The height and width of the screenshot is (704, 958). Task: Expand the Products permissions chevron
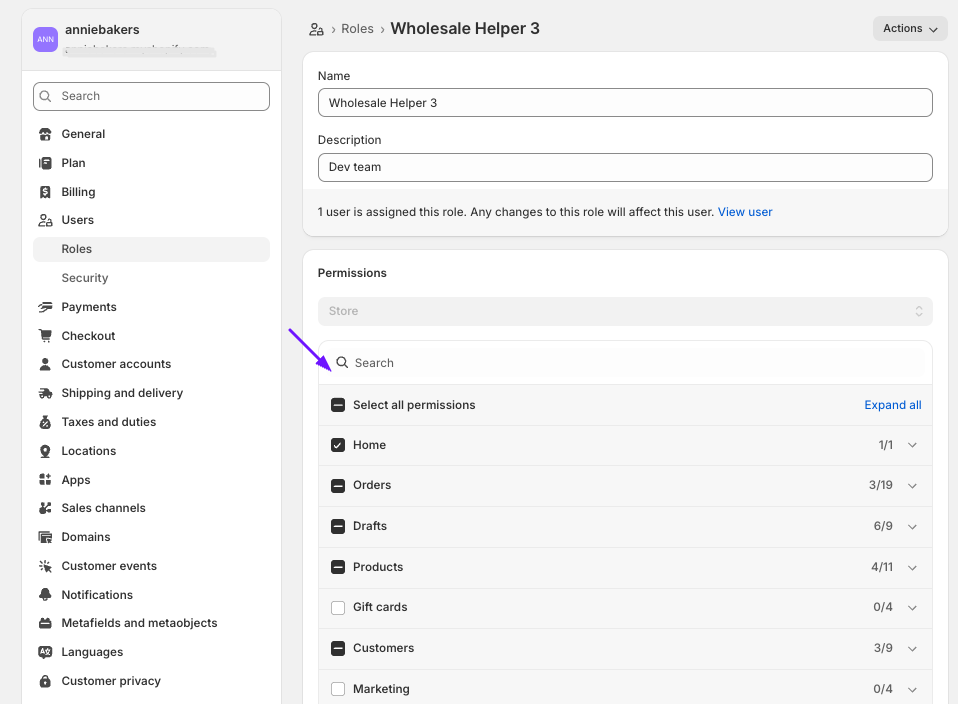click(x=912, y=567)
